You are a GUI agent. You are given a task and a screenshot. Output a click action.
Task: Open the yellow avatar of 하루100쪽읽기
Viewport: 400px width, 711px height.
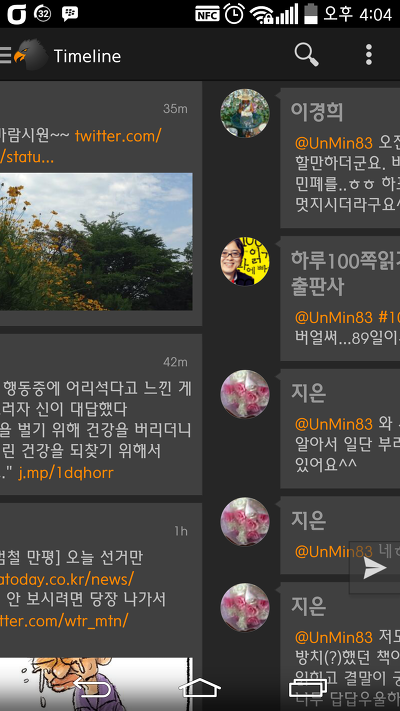click(245, 261)
